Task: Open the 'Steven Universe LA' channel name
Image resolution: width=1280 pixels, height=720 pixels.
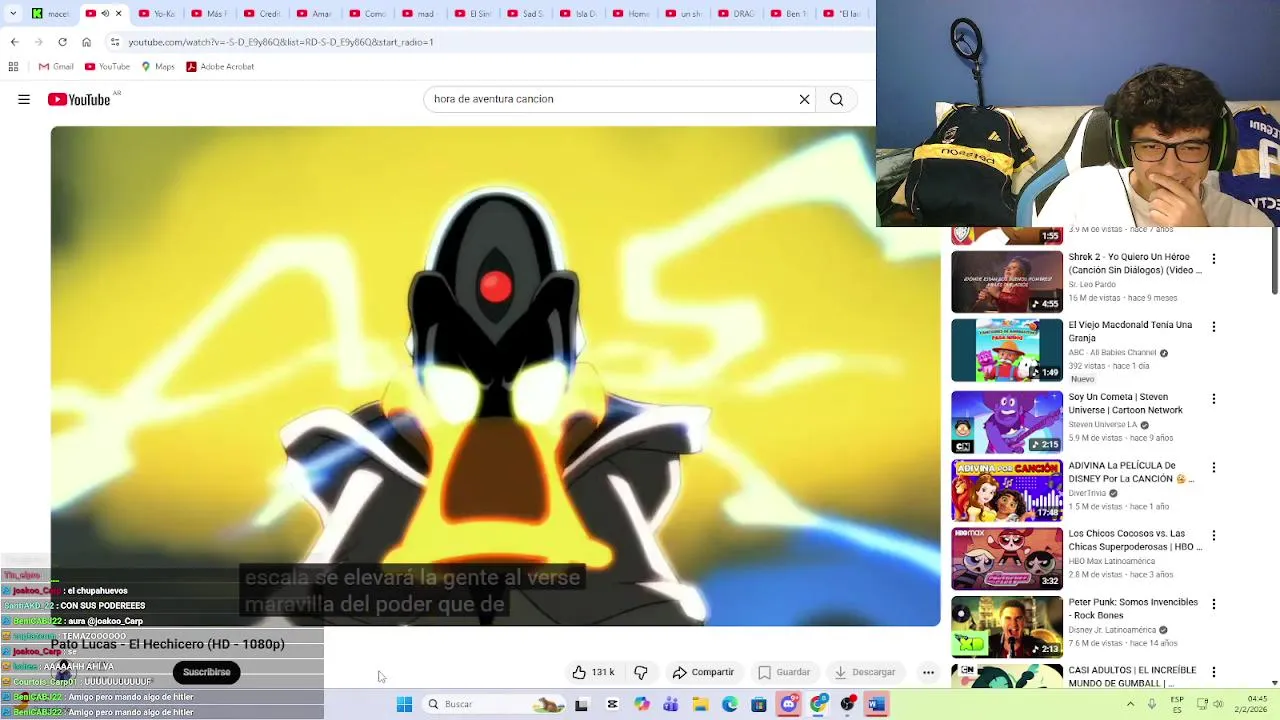Action: 1103,425
